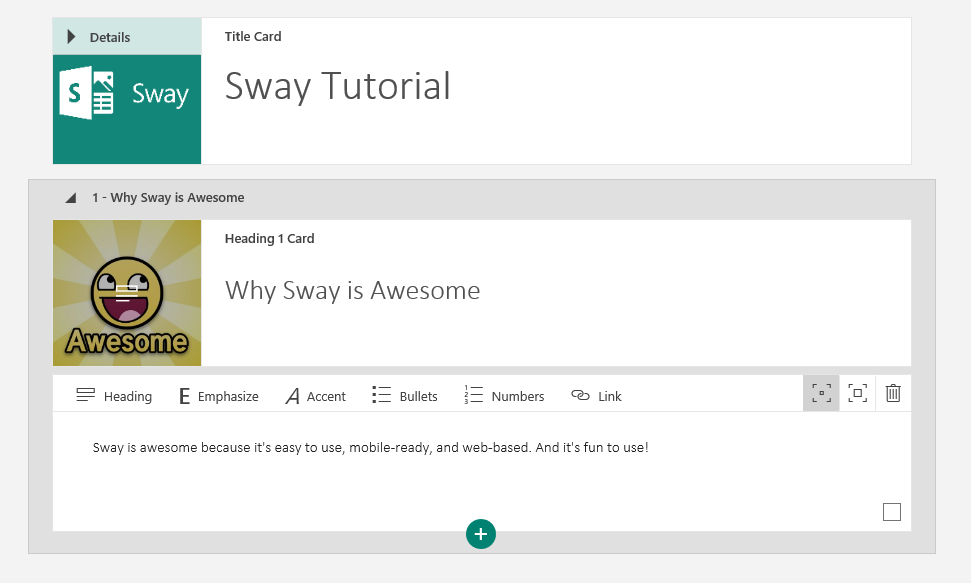Collapse the section 1 group triangle
This screenshot has width=971, height=583.
coord(70,198)
